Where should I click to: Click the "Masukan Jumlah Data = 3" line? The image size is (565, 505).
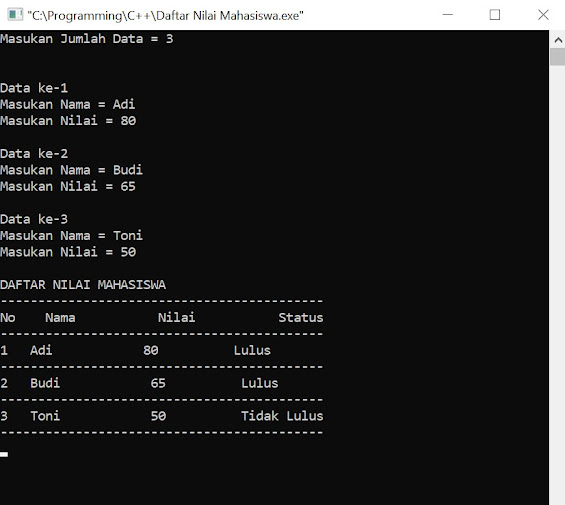[86, 39]
